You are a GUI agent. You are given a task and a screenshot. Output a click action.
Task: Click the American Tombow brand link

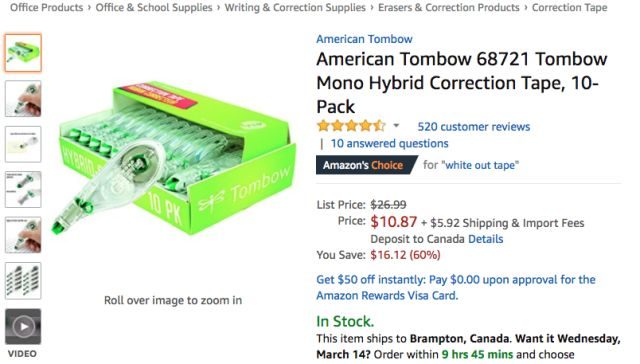pyautogui.click(x=364, y=39)
